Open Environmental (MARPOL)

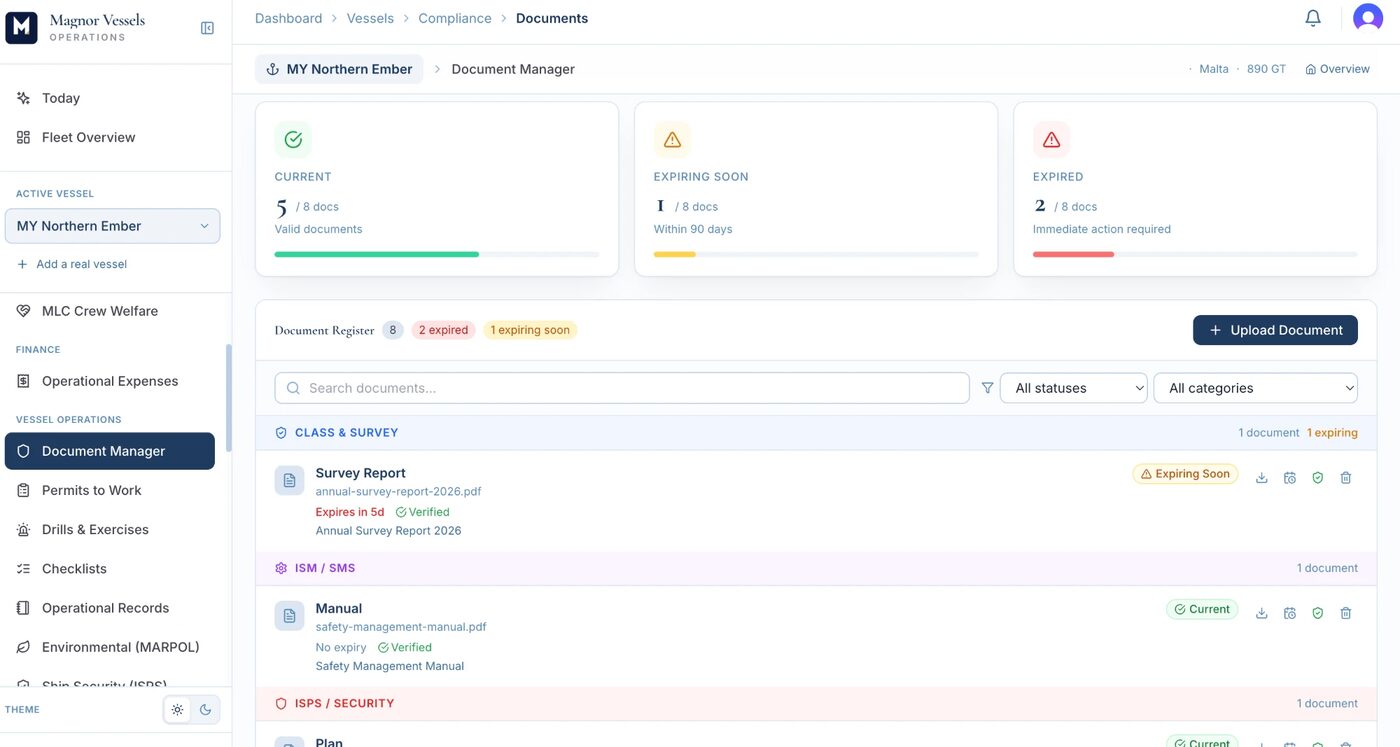[110, 647]
